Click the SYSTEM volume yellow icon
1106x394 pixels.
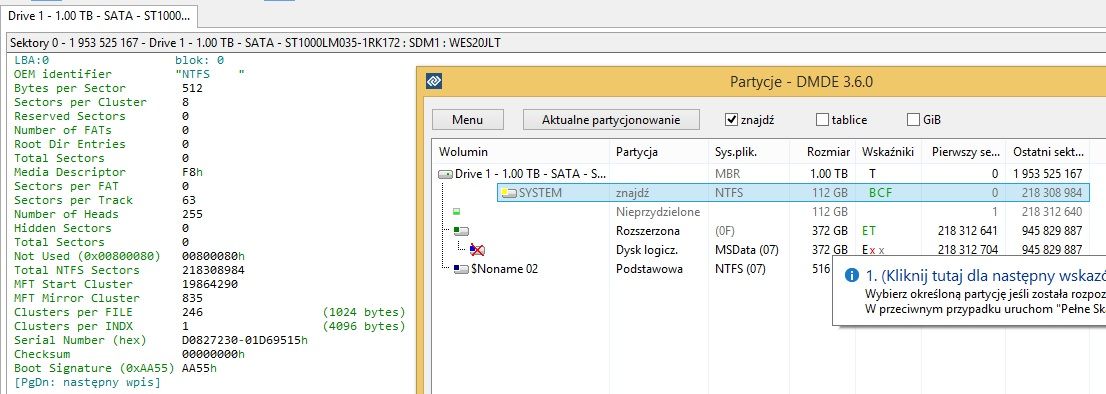(x=509, y=192)
